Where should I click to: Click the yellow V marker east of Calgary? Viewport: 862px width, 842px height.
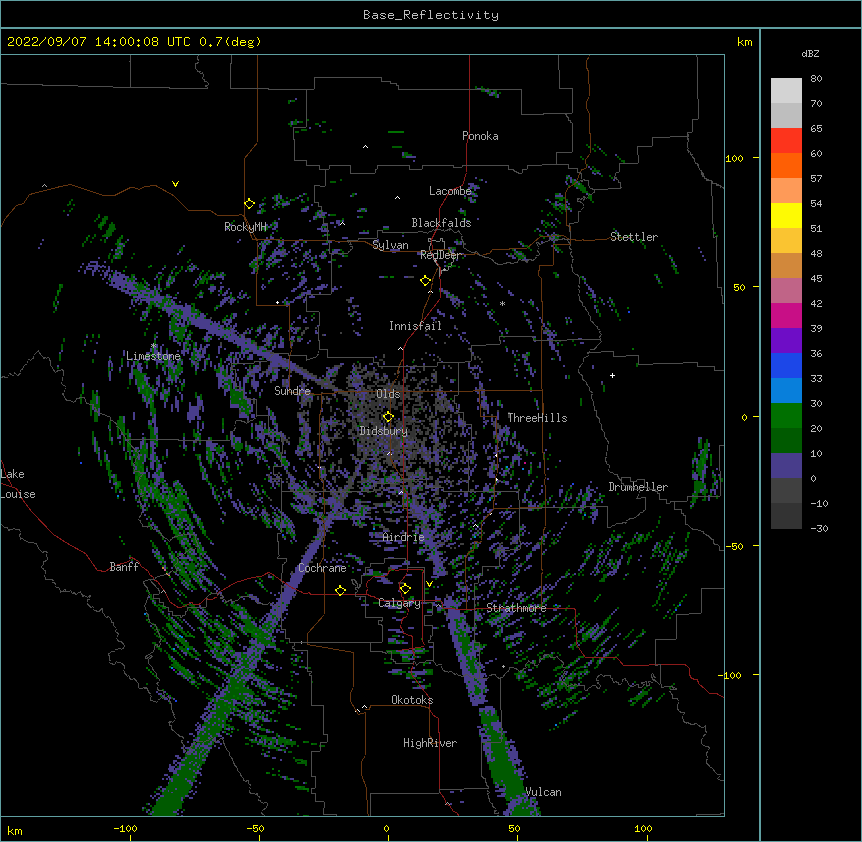429,584
